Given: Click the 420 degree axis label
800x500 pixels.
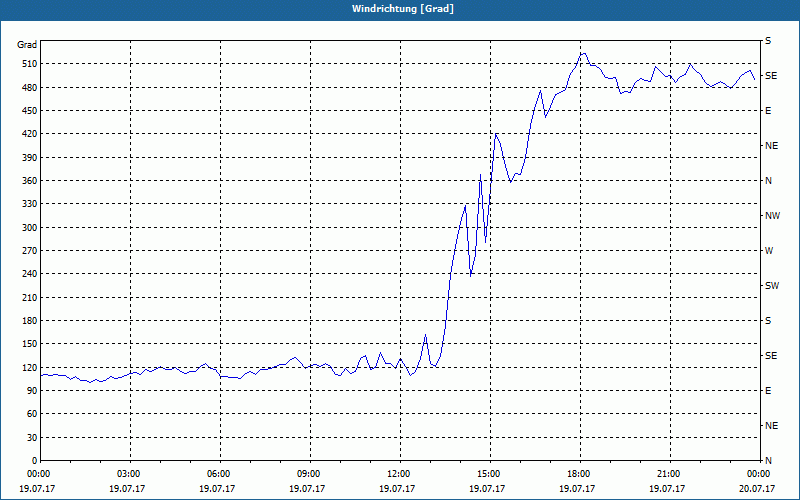Looking at the screenshot, I should [x=29, y=134].
